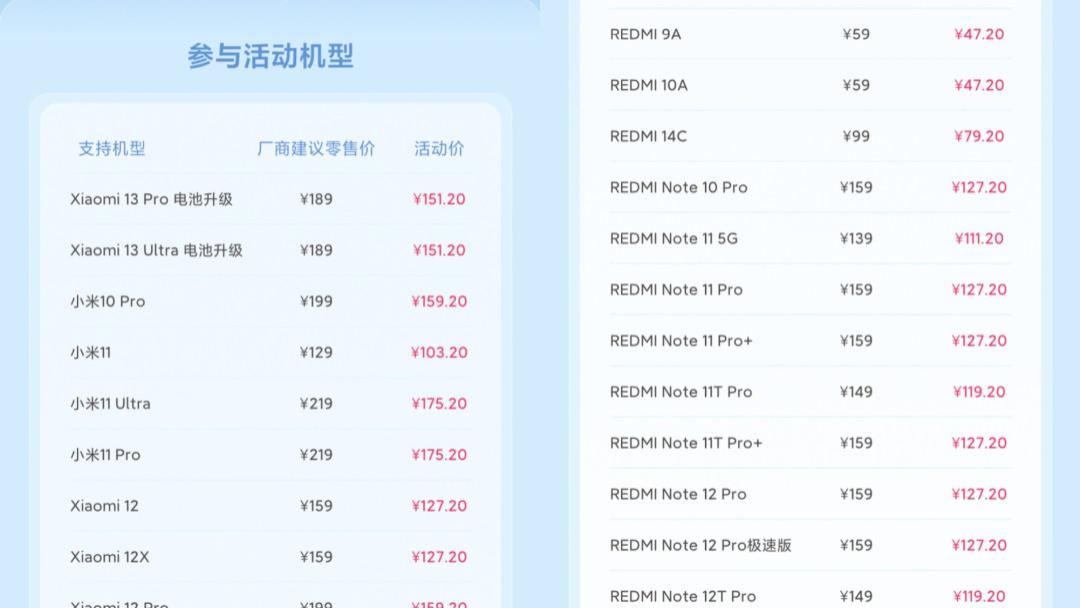The height and width of the screenshot is (608, 1080).
Task: Click the 厂商建议零售价 column header
Action: (x=316, y=148)
